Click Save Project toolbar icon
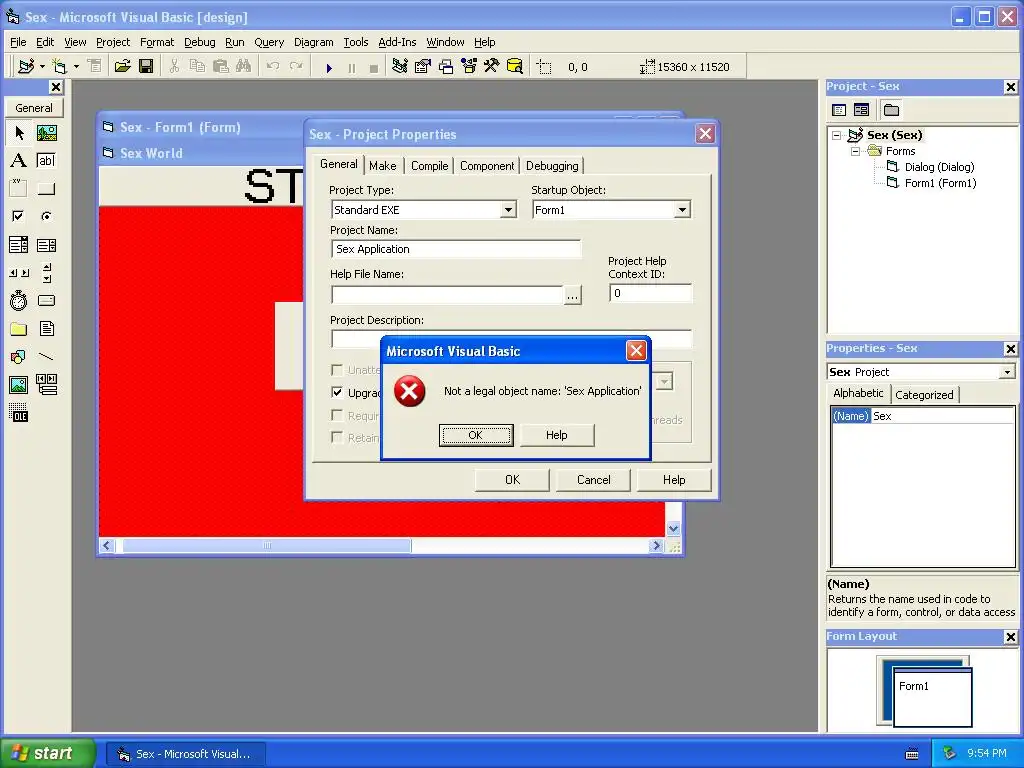Screen dimensions: 1024x768 (x=146, y=67)
